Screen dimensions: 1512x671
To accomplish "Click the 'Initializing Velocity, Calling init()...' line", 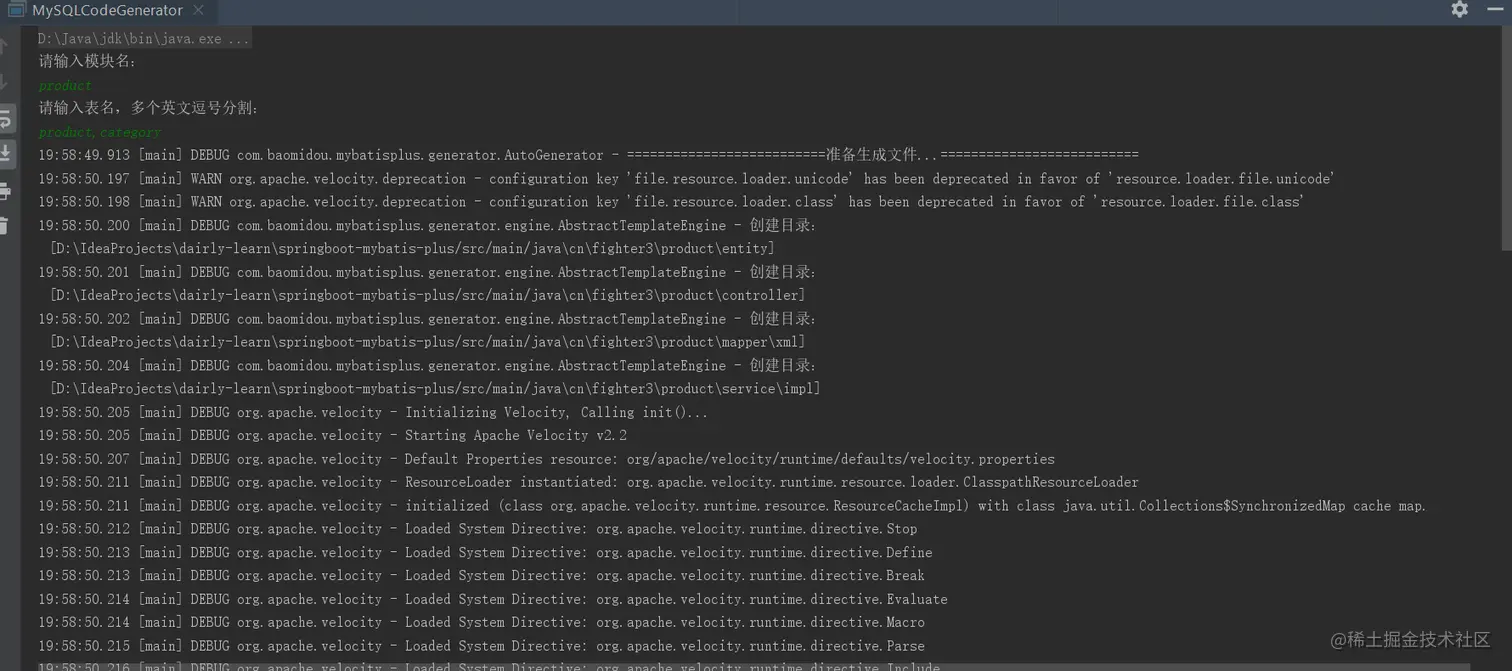I will click(373, 412).
